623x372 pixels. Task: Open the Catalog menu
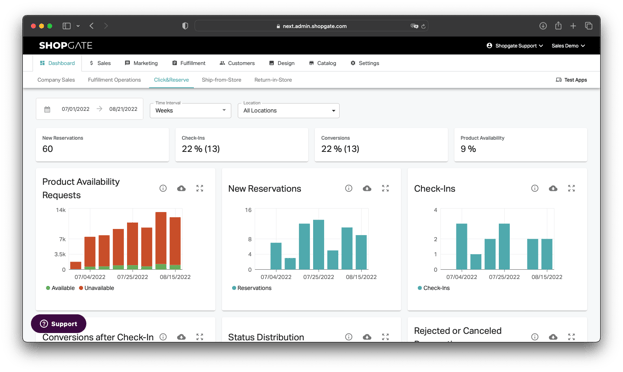(x=323, y=63)
